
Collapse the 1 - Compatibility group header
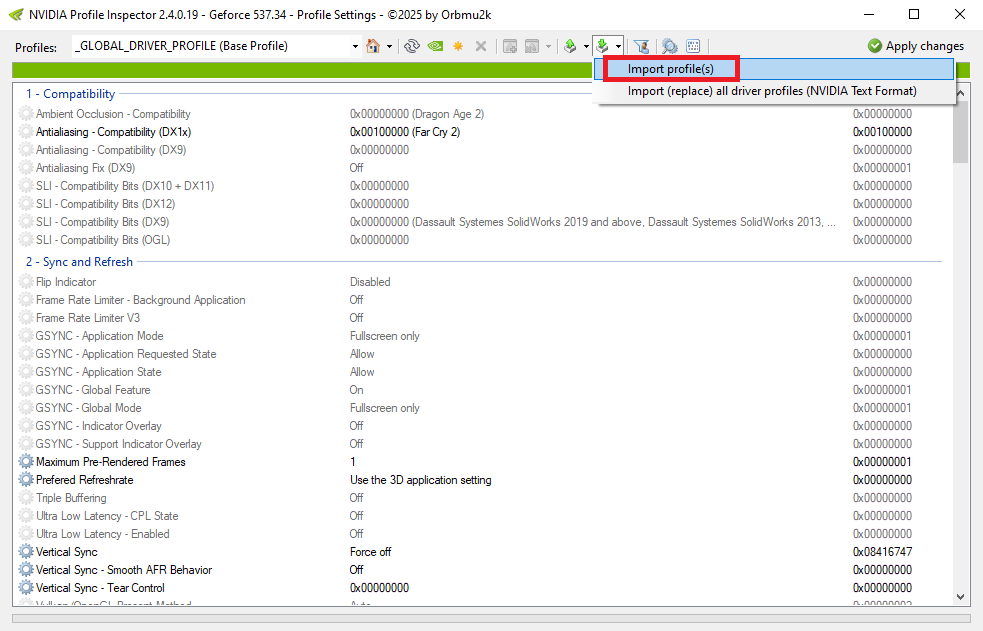click(x=70, y=94)
